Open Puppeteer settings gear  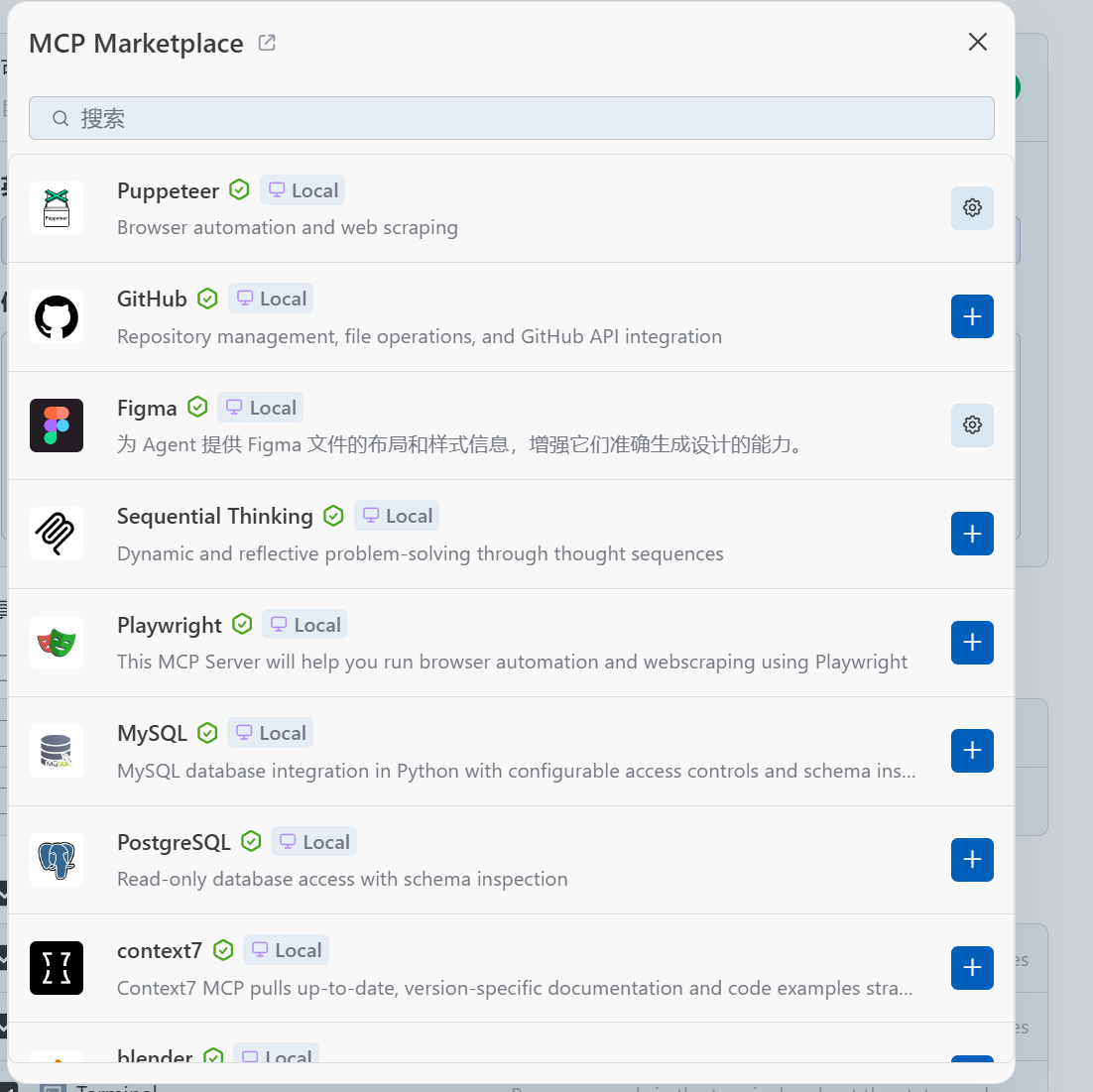point(972,207)
